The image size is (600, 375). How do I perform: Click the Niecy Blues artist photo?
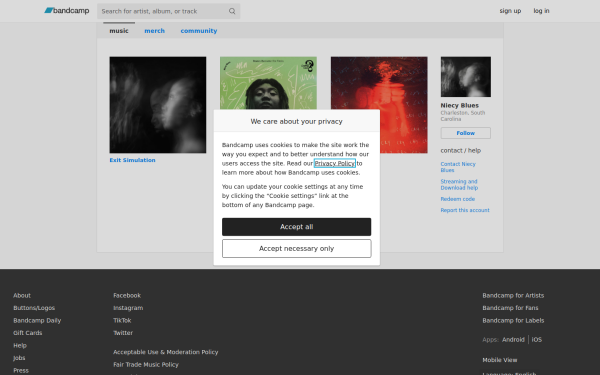tap(465, 77)
